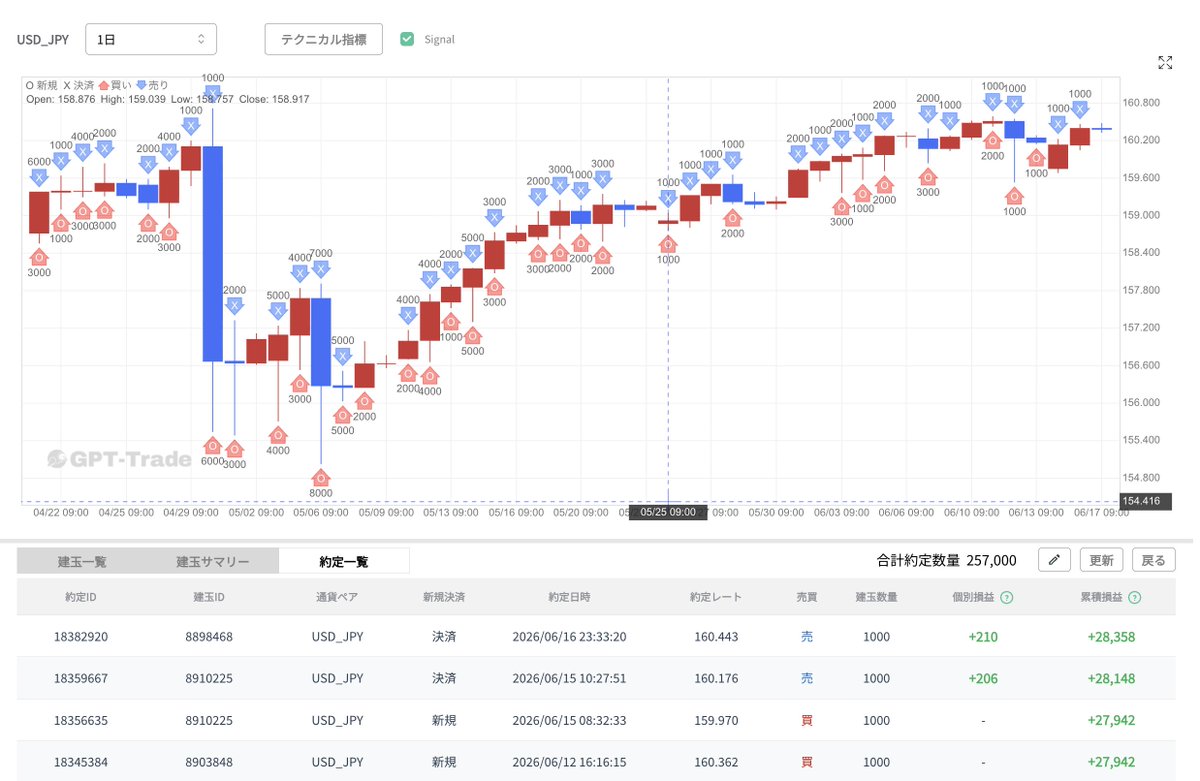This screenshot has width=1200, height=781.
Task: Click the 157.200 price axis label
Action: (x=1141, y=327)
